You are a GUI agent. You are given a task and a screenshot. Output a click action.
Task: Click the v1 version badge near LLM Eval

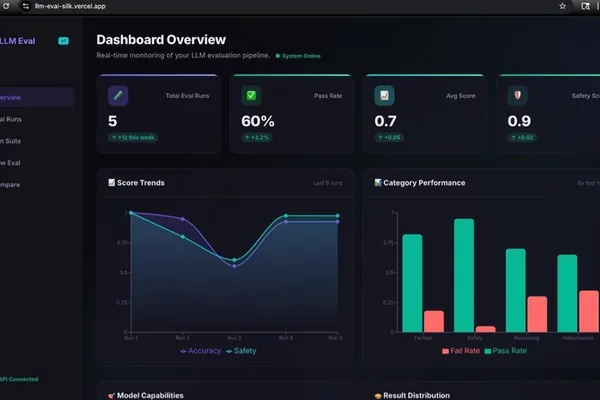pos(63,41)
